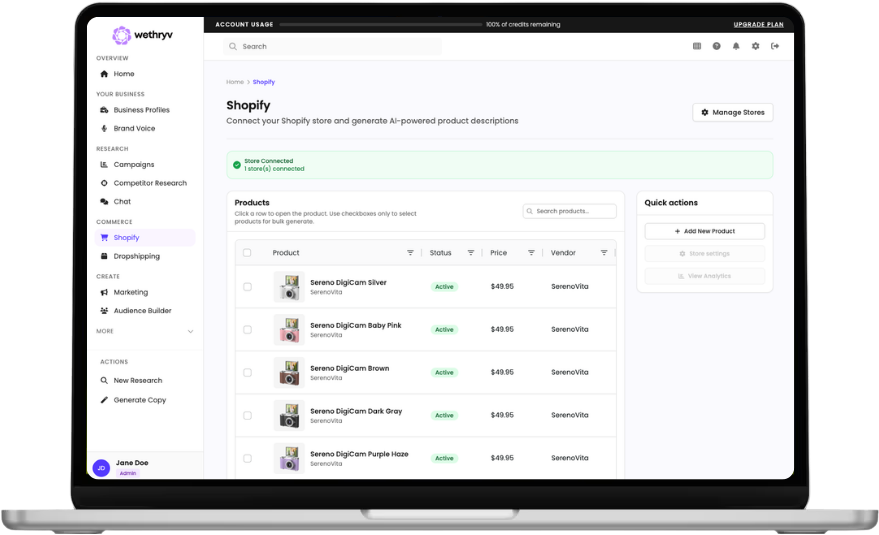Click the New Research magnifier icon
Viewport: 879px width, 535px height.
click(104, 380)
